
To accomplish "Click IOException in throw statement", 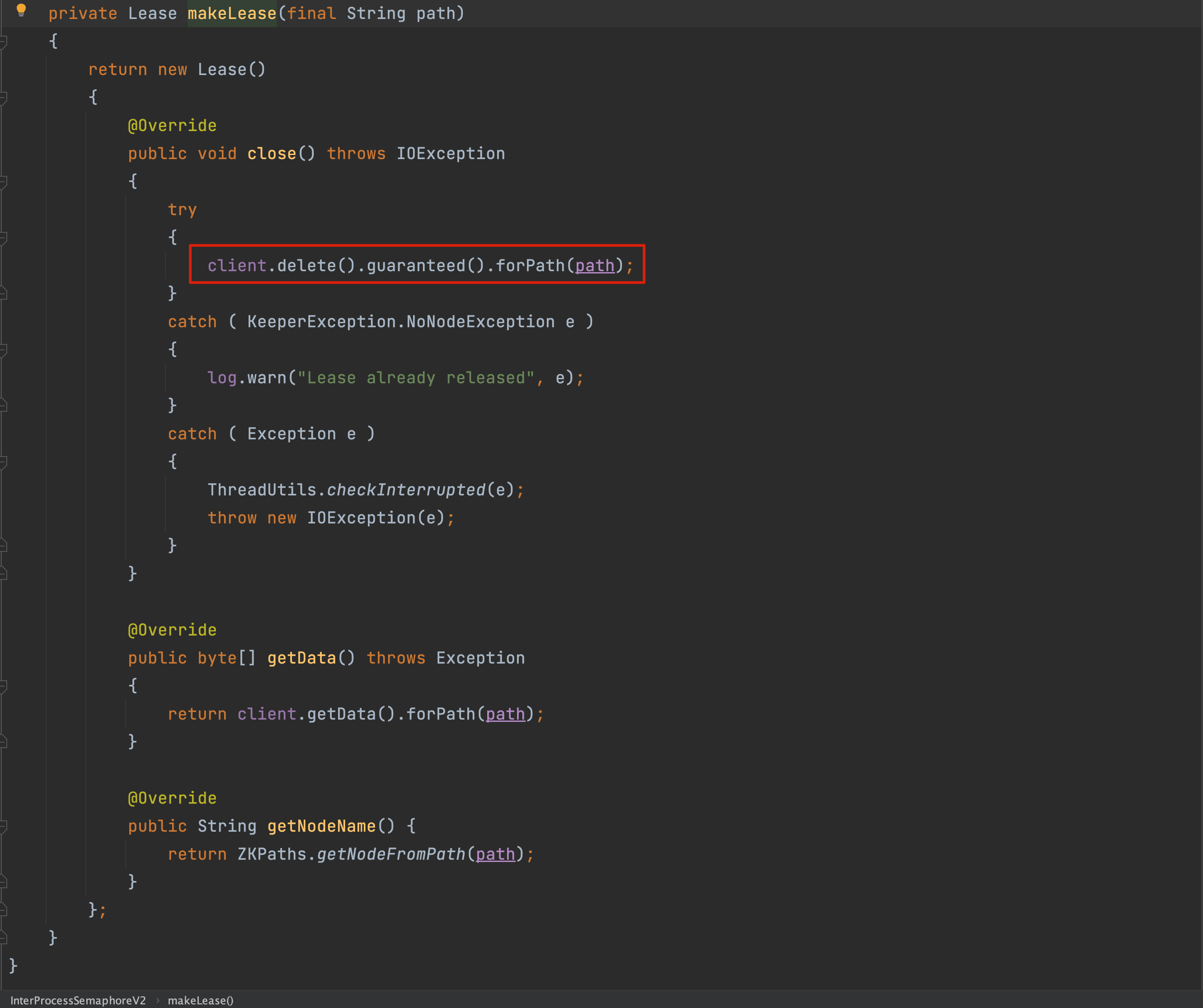I will [x=361, y=518].
